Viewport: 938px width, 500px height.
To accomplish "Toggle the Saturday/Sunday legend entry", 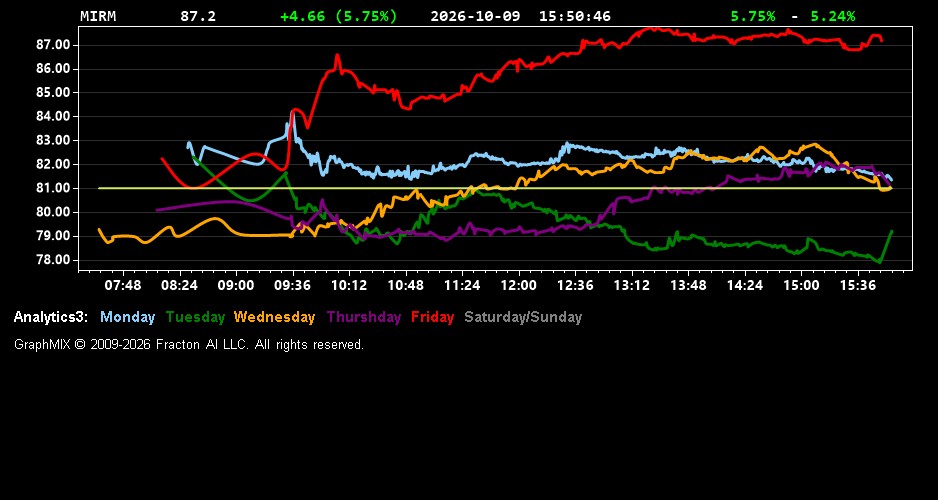I will (x=523, y=318).
